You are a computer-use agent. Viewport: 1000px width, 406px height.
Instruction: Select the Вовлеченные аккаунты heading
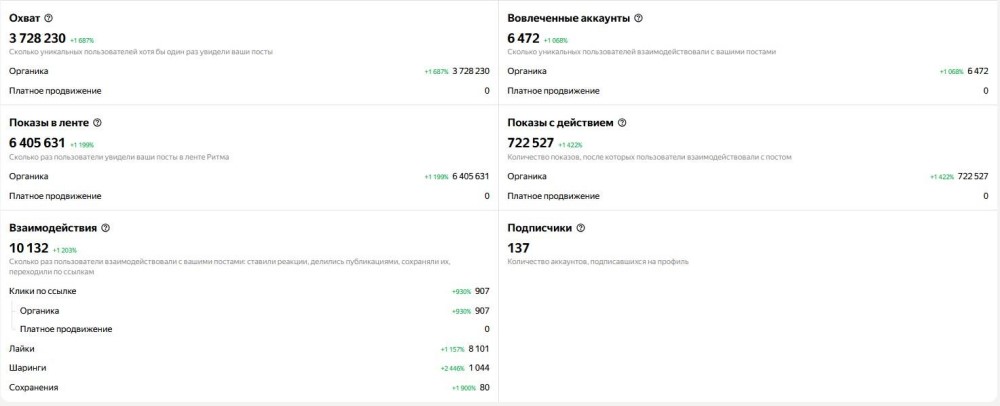[569, 18]
